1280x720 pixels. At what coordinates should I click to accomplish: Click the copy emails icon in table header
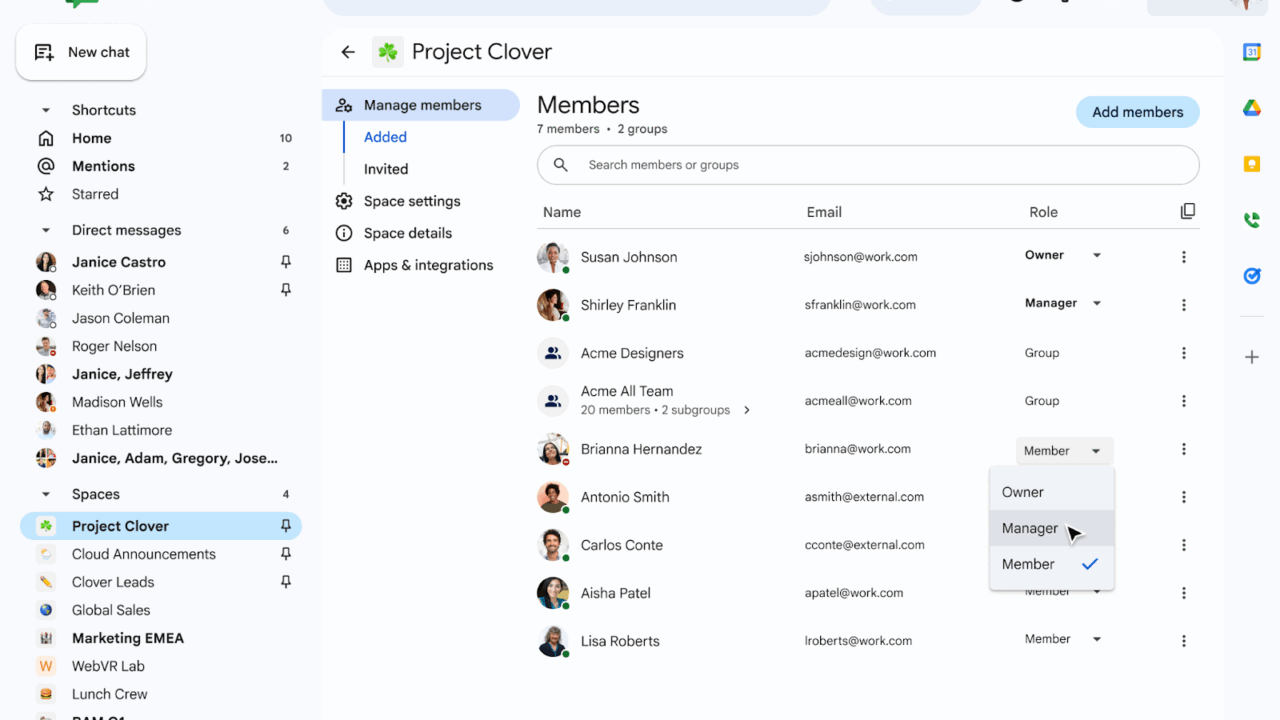pyautogui.click(x=1187, y=211)
